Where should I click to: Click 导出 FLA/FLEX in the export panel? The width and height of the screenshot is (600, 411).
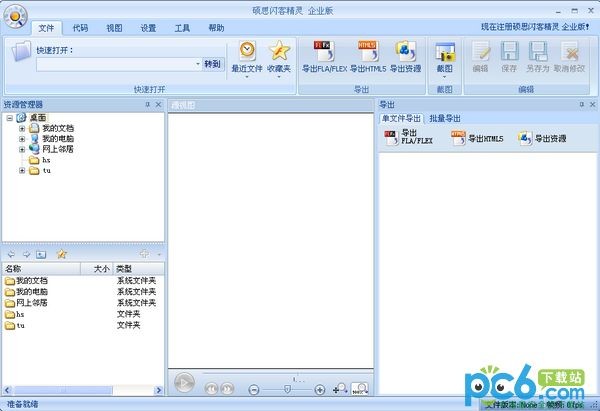409,138
